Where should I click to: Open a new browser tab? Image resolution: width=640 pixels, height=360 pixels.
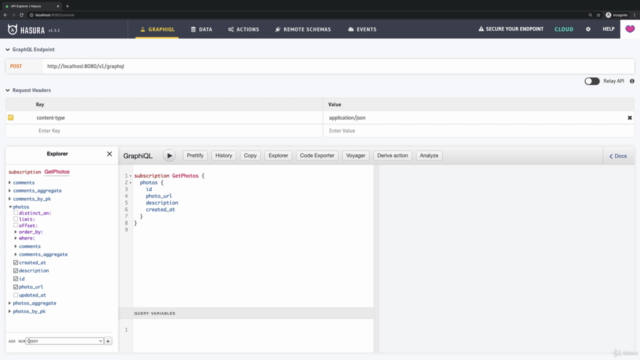pyautogui.click(x=67, y=6)
